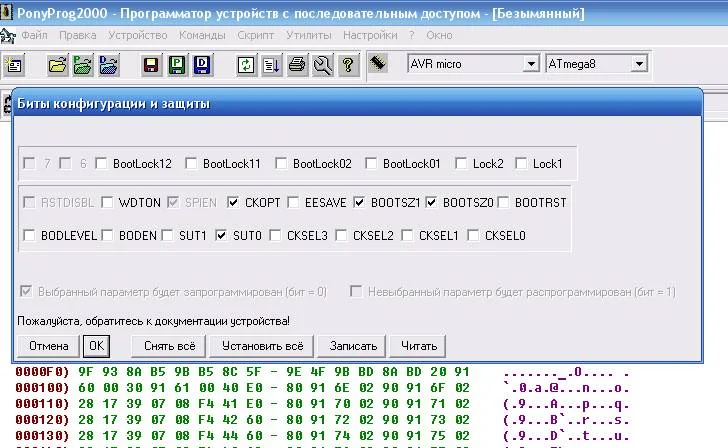This screenshot has width=728, height=448.
Task: Click the Отмена button
Action: click(48, 346)
